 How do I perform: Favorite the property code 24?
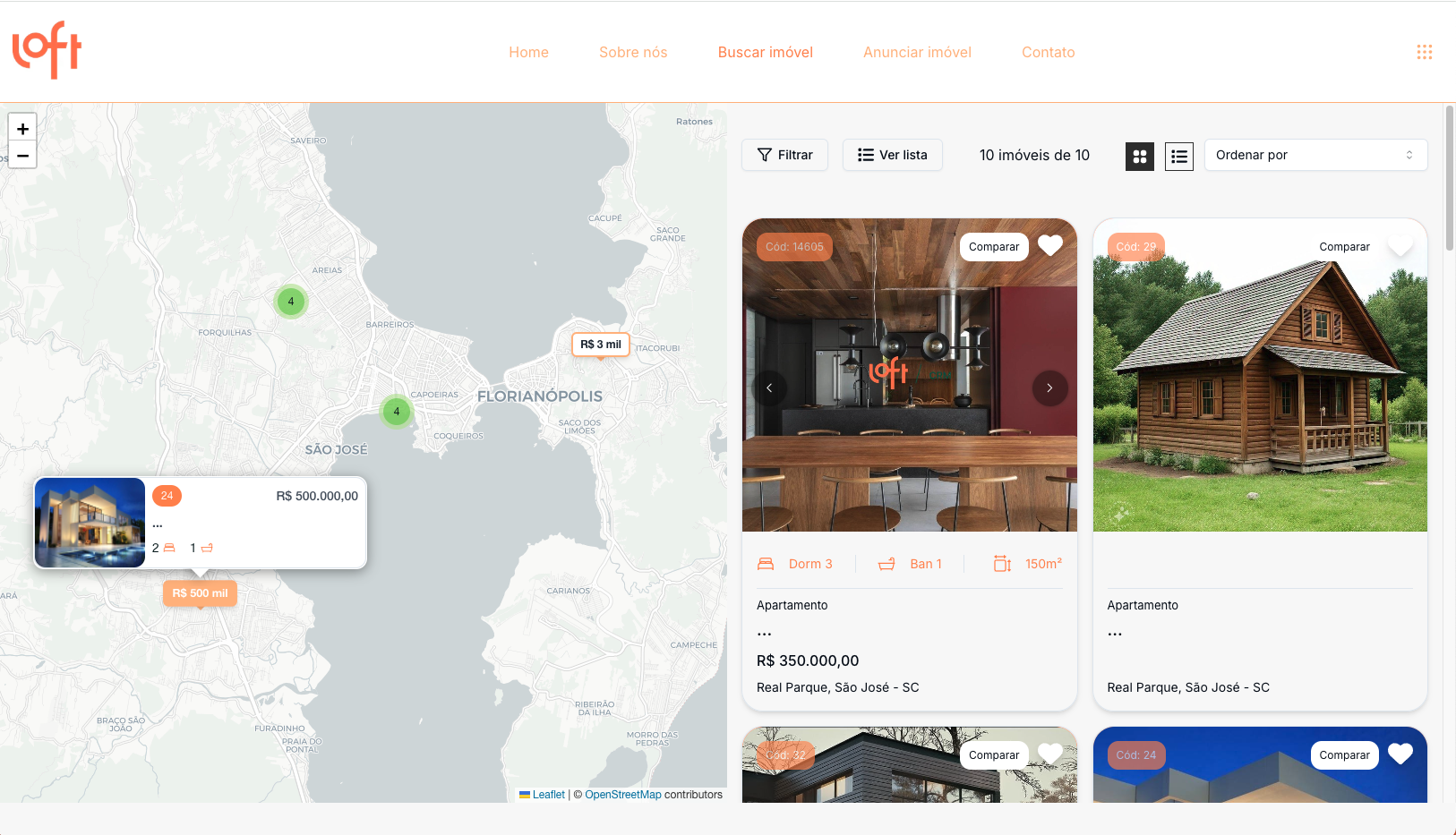coord(1400,754)
